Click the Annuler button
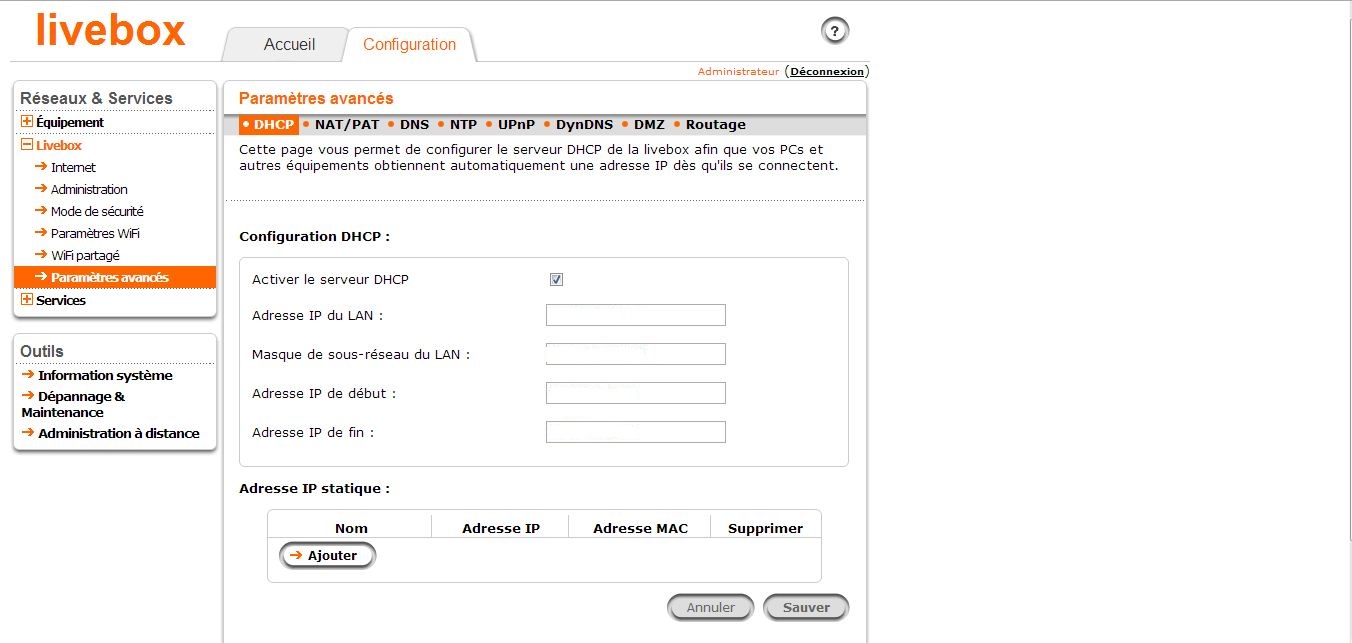This screenshot has height=643, width=1352. click(710, 607)
